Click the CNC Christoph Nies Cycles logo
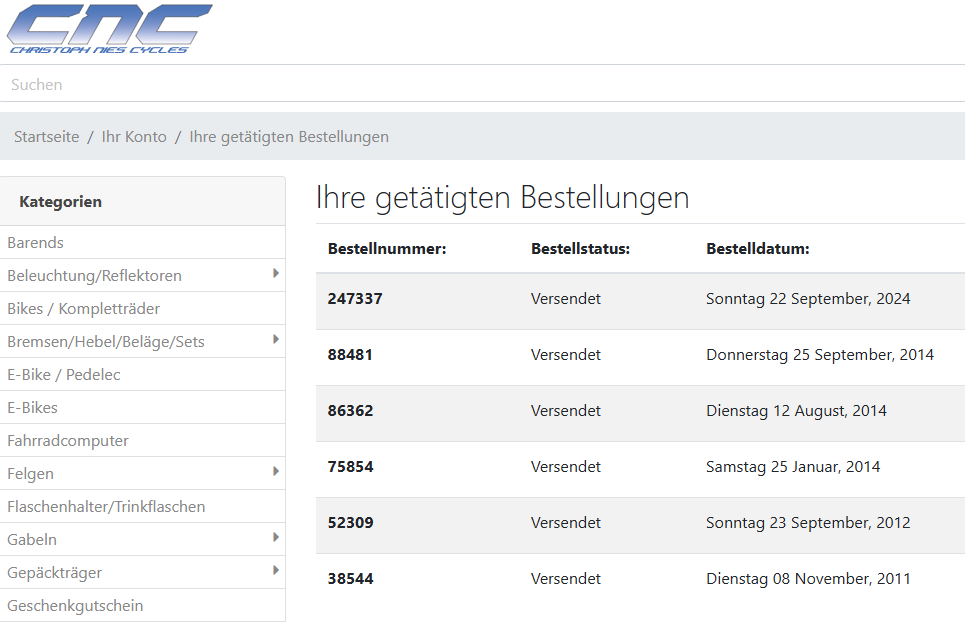965x622 pixels. (x=110, y=29)
